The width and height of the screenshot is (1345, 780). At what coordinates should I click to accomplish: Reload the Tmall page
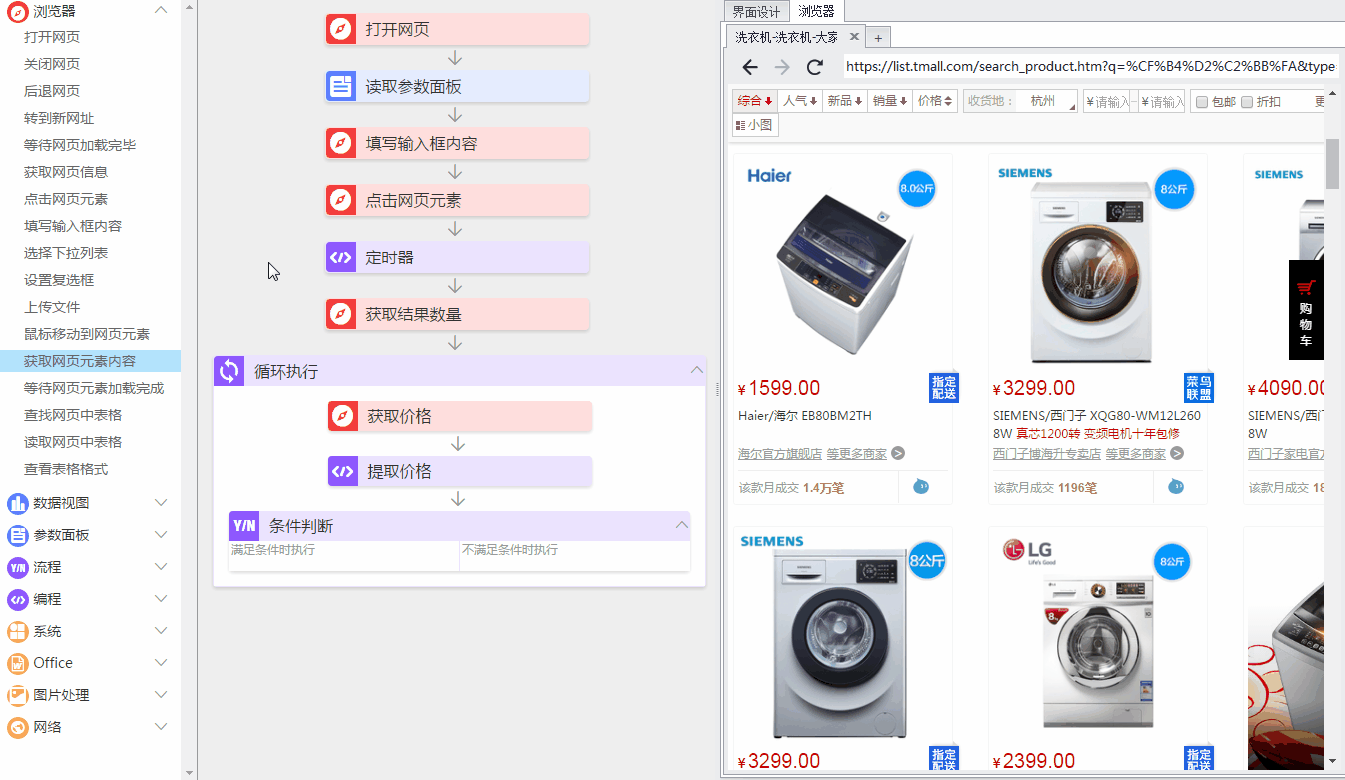tap(815, 67)
